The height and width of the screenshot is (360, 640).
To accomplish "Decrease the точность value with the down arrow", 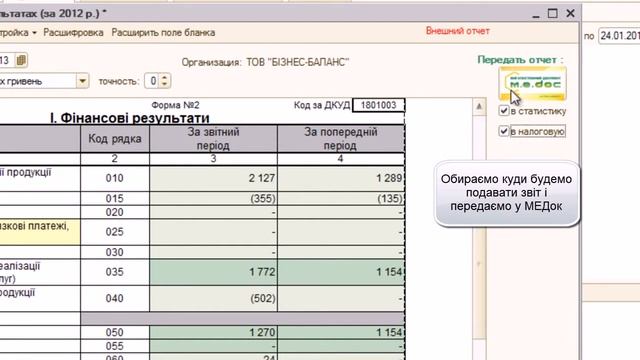I will pos(164,84).
